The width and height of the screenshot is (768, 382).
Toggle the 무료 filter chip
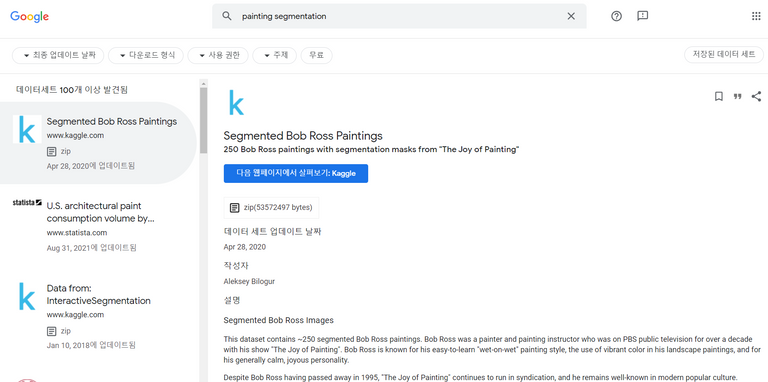[316, 55]
